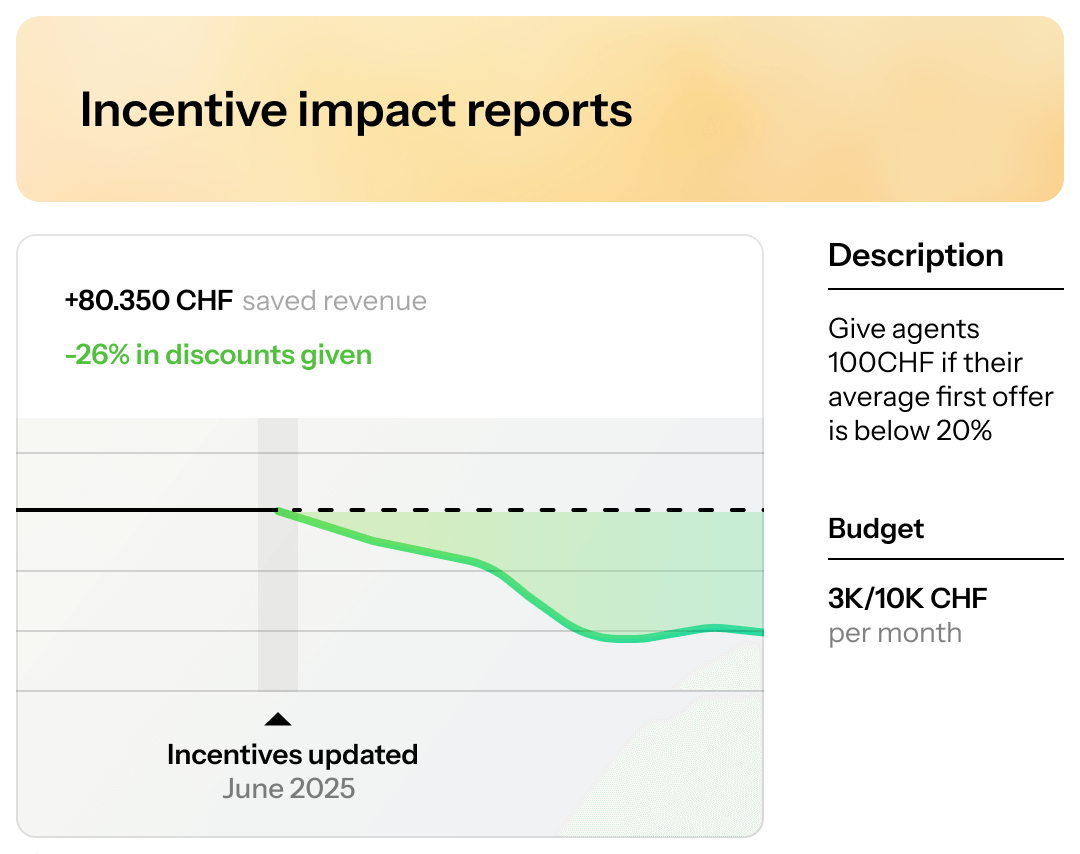Screen dimensions: 1080x854
Task: Click the budget progress indicator 3K/10K
Action: pyautogui.click(x=907, y=598)
